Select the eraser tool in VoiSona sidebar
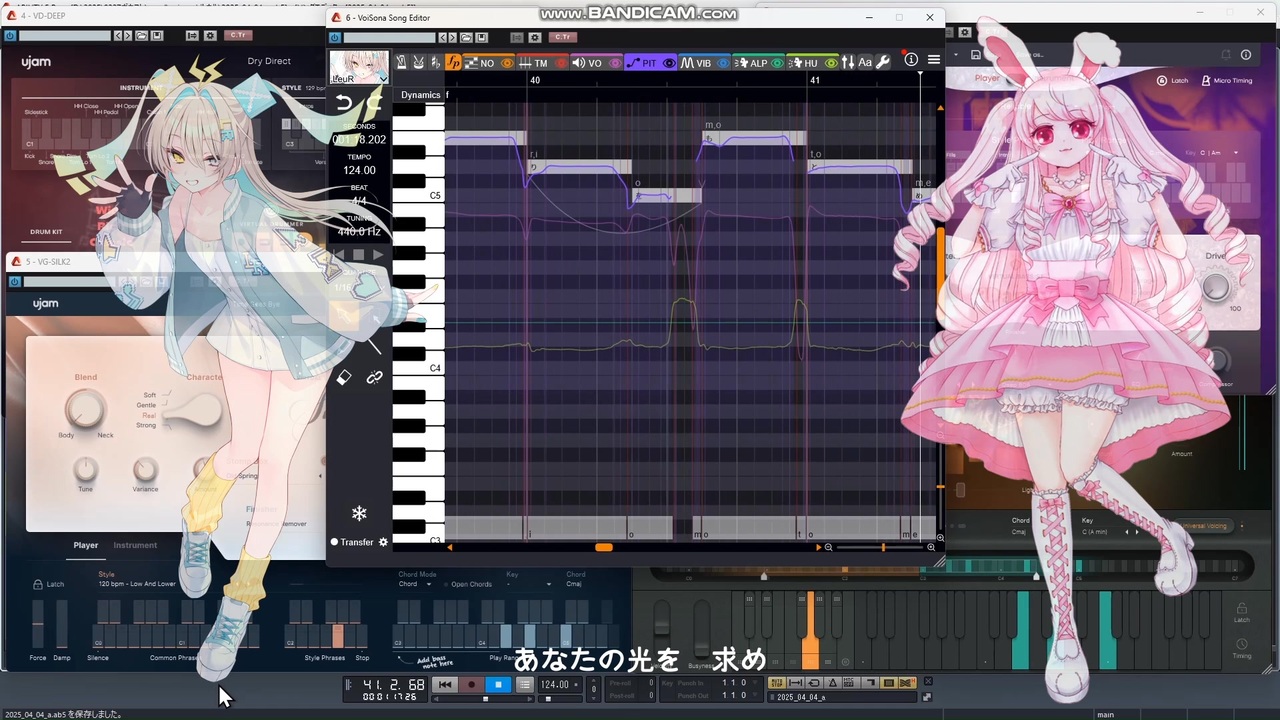The height and width of the screenshot is (720, 1280). click(343, 377)
